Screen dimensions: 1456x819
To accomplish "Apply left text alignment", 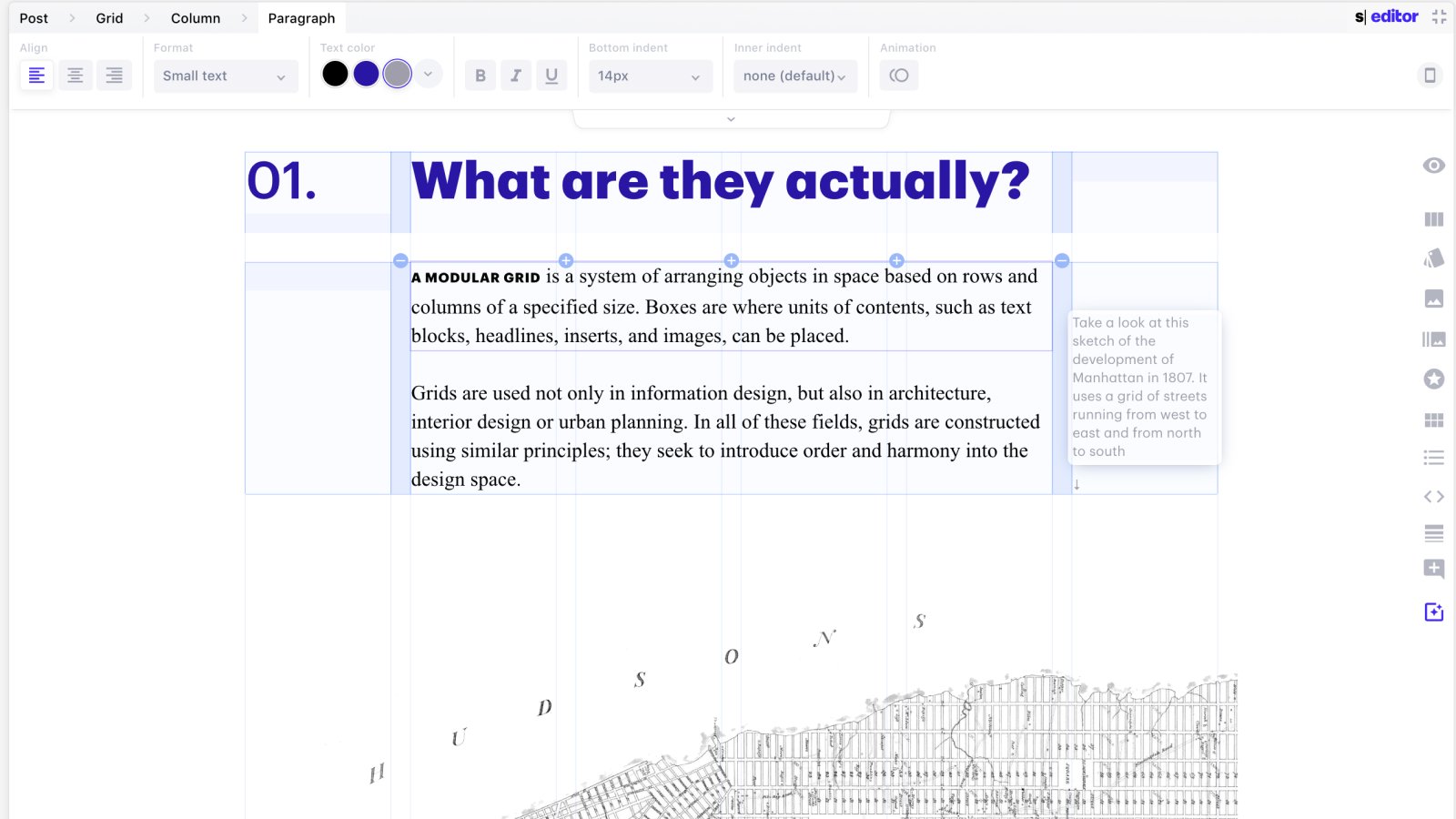I will click(36, 76).
